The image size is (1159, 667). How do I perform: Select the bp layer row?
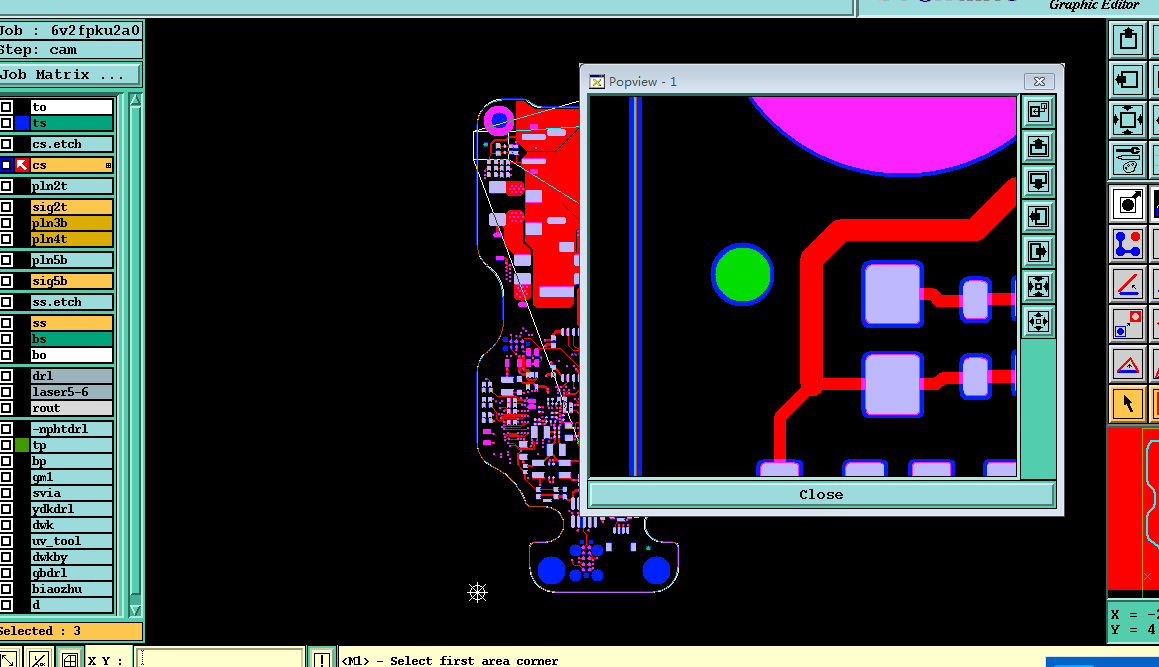[x=71, y=461]
